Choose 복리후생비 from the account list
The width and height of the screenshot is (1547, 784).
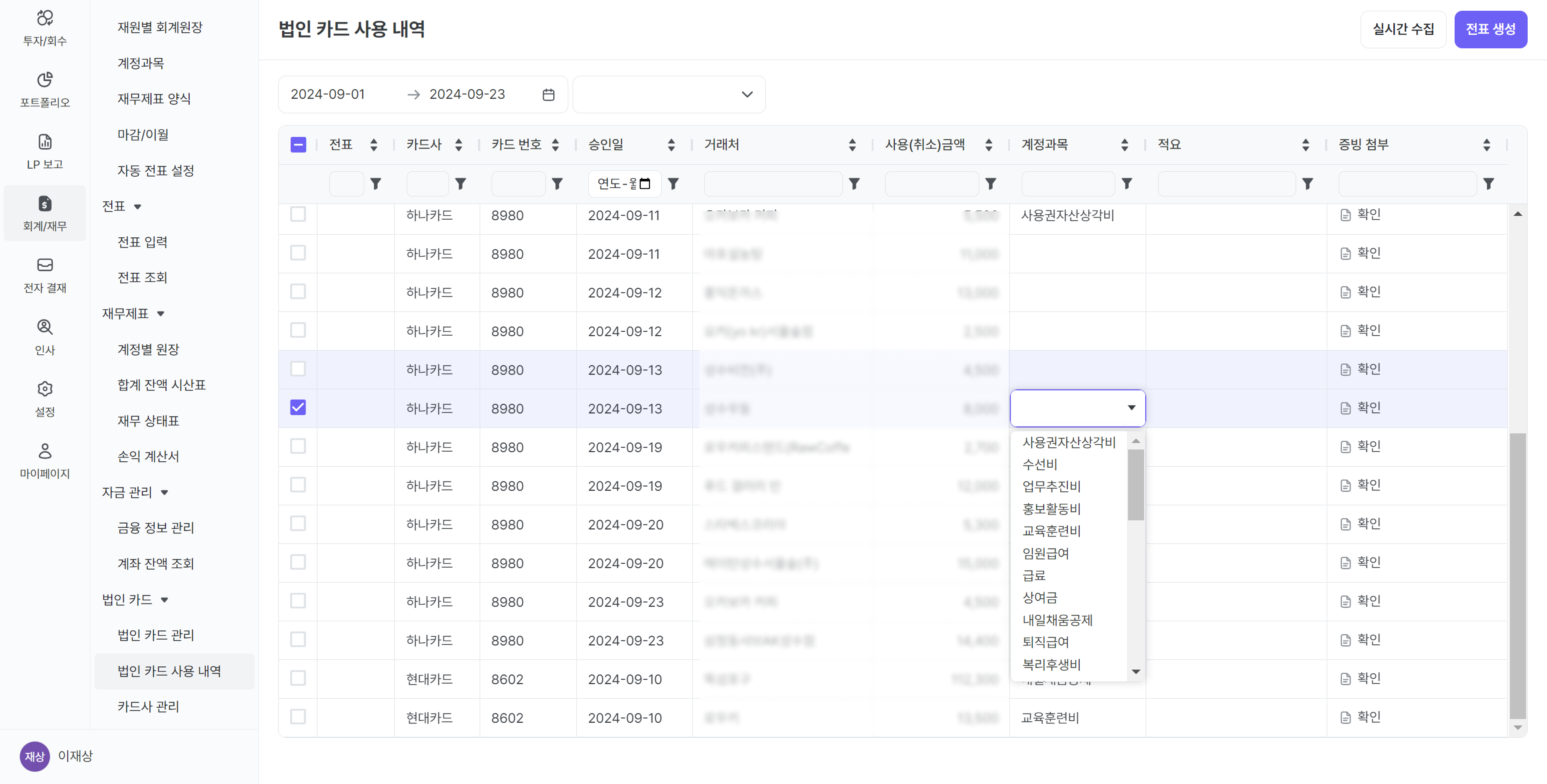[1051, 665]
